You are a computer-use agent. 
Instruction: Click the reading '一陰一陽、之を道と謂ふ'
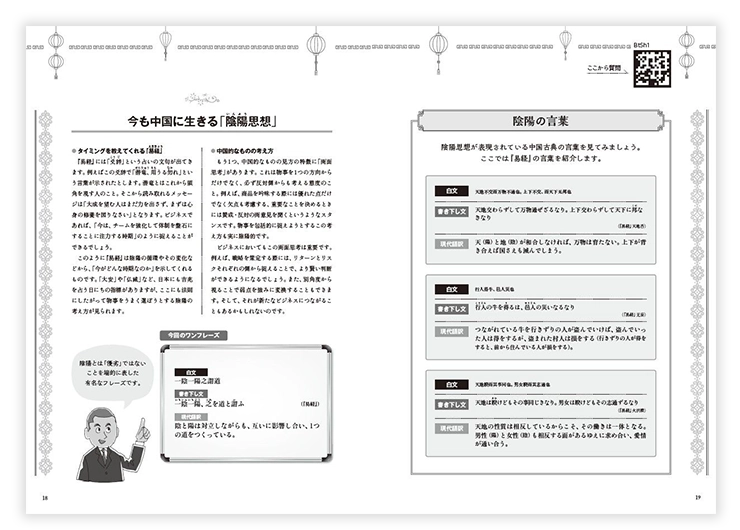point(210,403)
